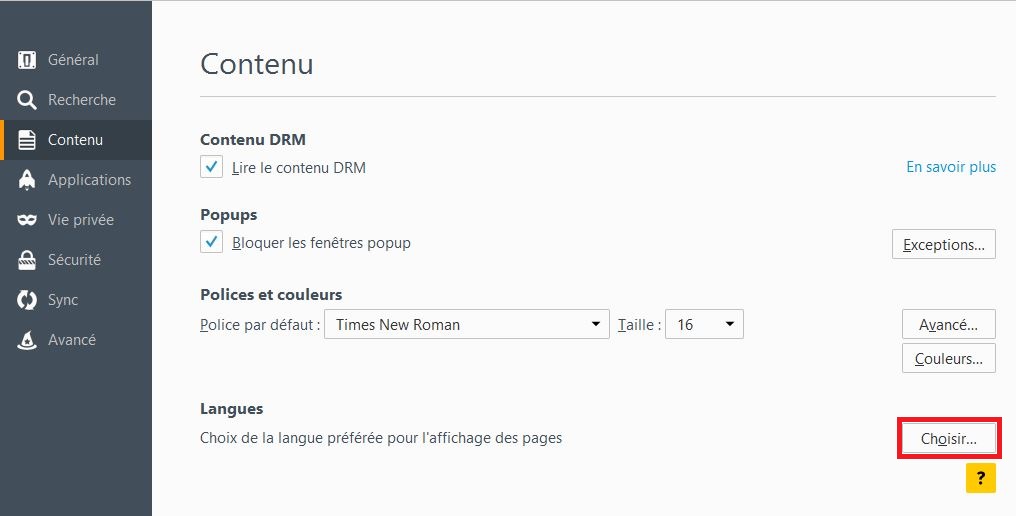Open the Times New Roman font dropdown
The height and width of the screenshot is (516, 1016).
467,324
